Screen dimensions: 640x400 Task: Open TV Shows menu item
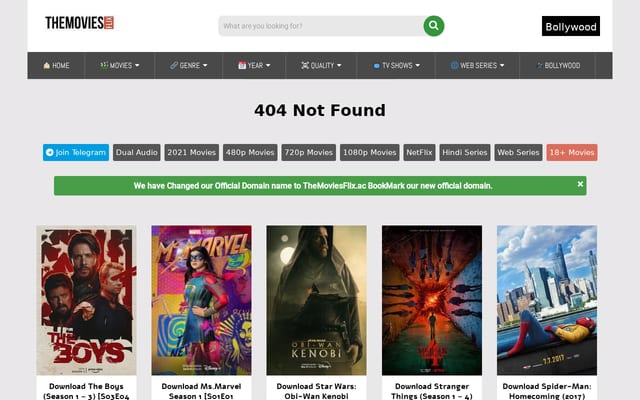396,65
